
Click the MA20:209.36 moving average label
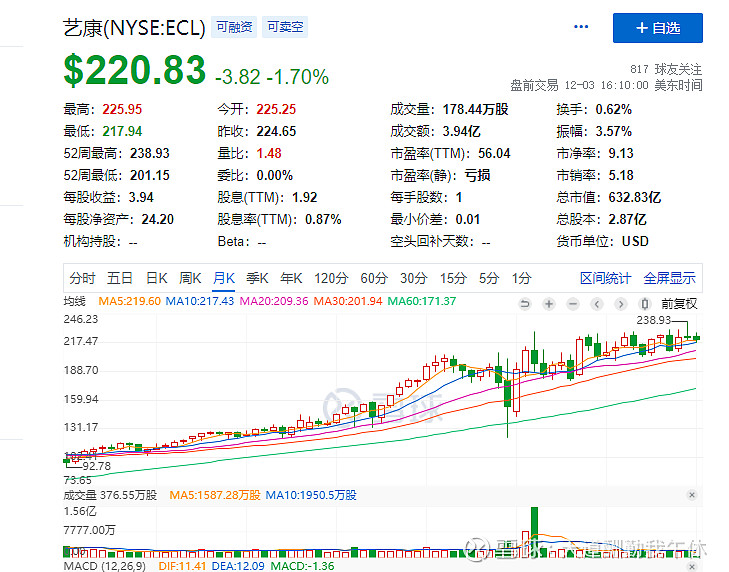coord(274,301)
